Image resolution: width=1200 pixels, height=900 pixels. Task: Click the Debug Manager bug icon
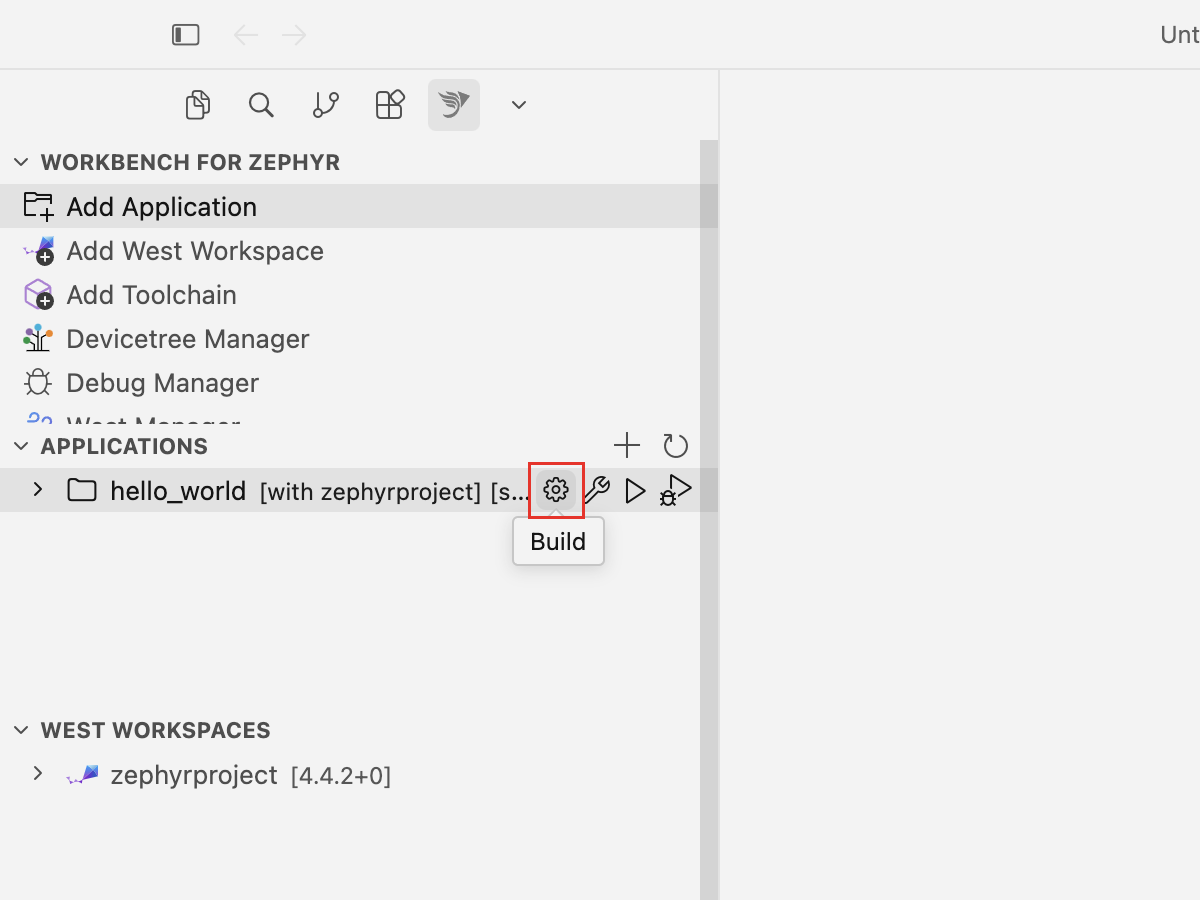tap(38, 382)
